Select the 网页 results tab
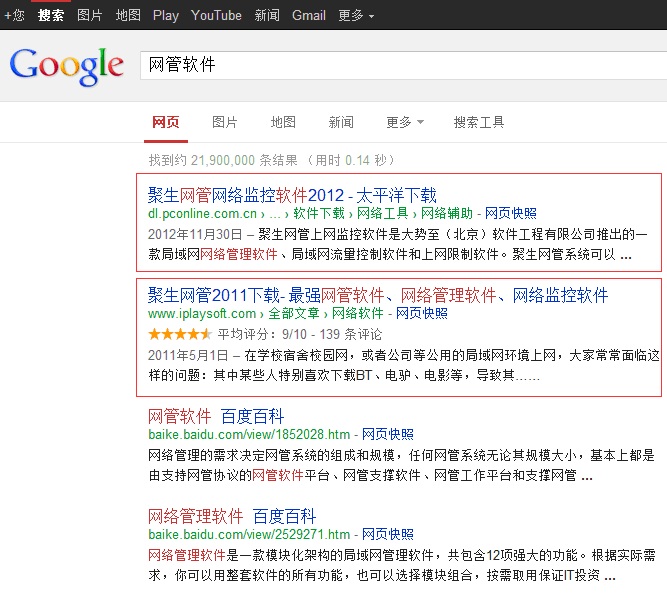This screenshot has height=604, width=667. click(165, 123)
